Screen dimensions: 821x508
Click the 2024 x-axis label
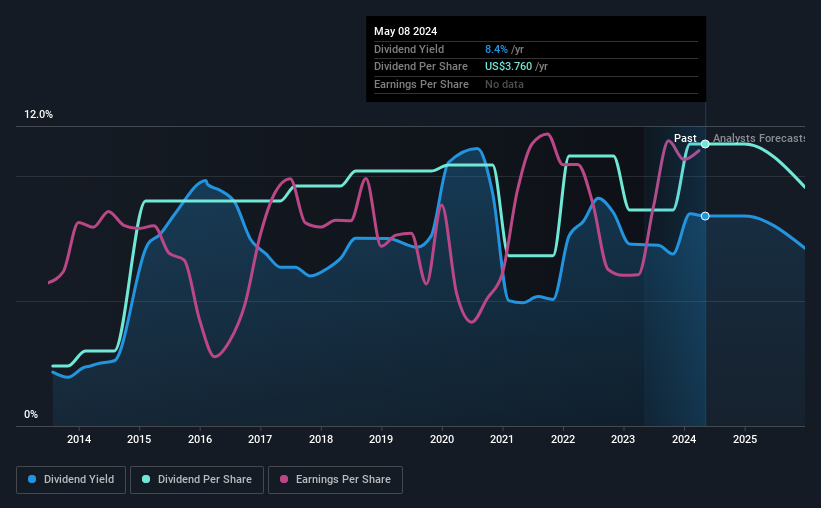(x=684, y=439)
